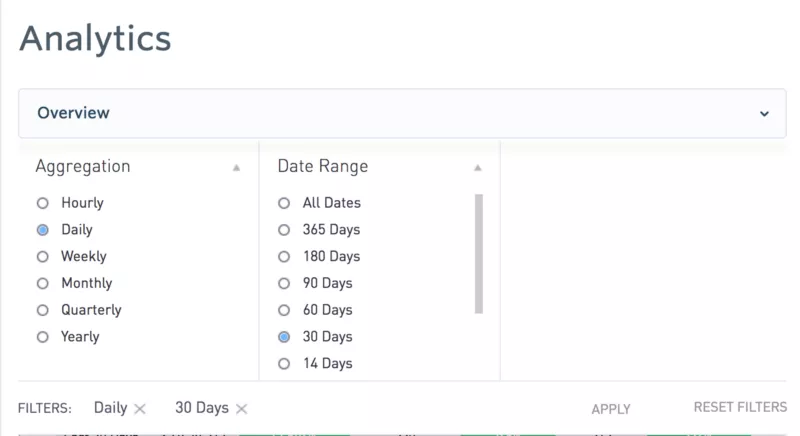Remove the 30 Days filter chip
The width and height of the screenshot is (800, 436).
point(242,409)
